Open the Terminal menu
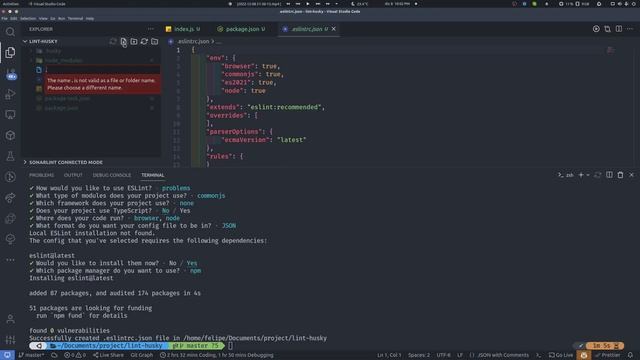Screen dimensions: 640x360 pos(75,18)
